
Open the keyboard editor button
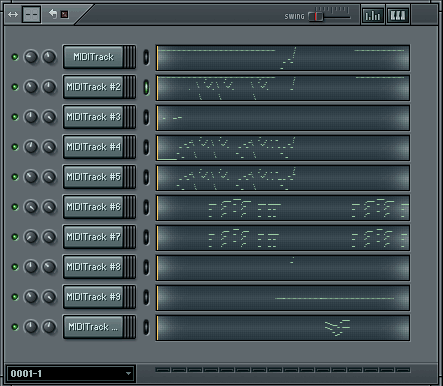[x=398, y=15]
